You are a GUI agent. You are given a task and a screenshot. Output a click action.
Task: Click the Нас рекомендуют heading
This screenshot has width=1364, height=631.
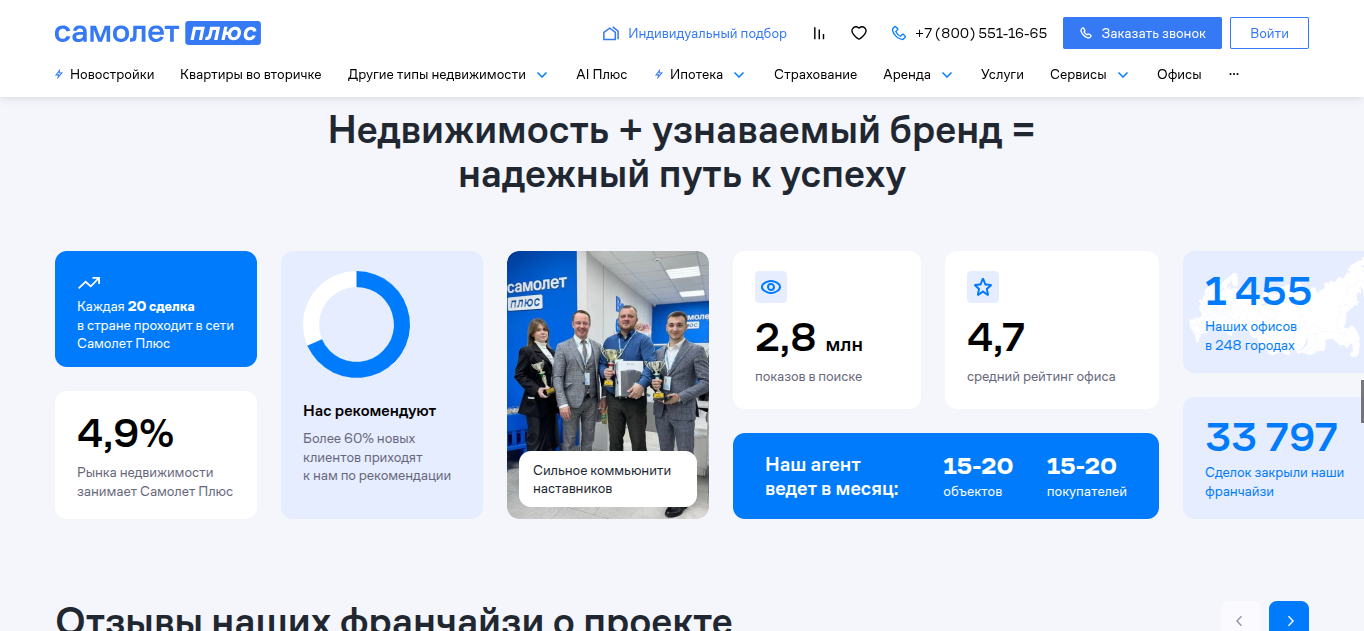(x=370, y=411)
